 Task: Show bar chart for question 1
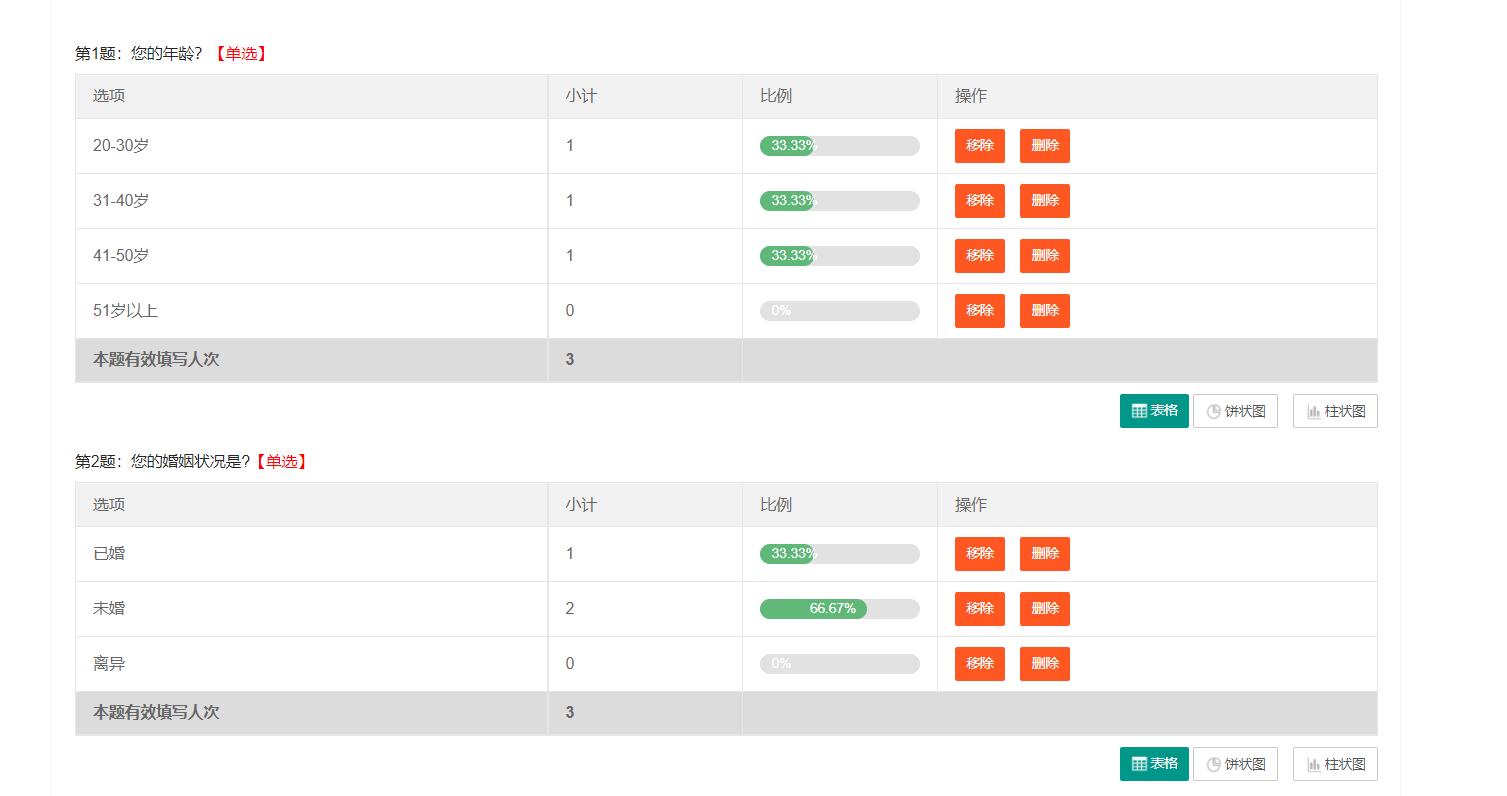[1335, 411]
